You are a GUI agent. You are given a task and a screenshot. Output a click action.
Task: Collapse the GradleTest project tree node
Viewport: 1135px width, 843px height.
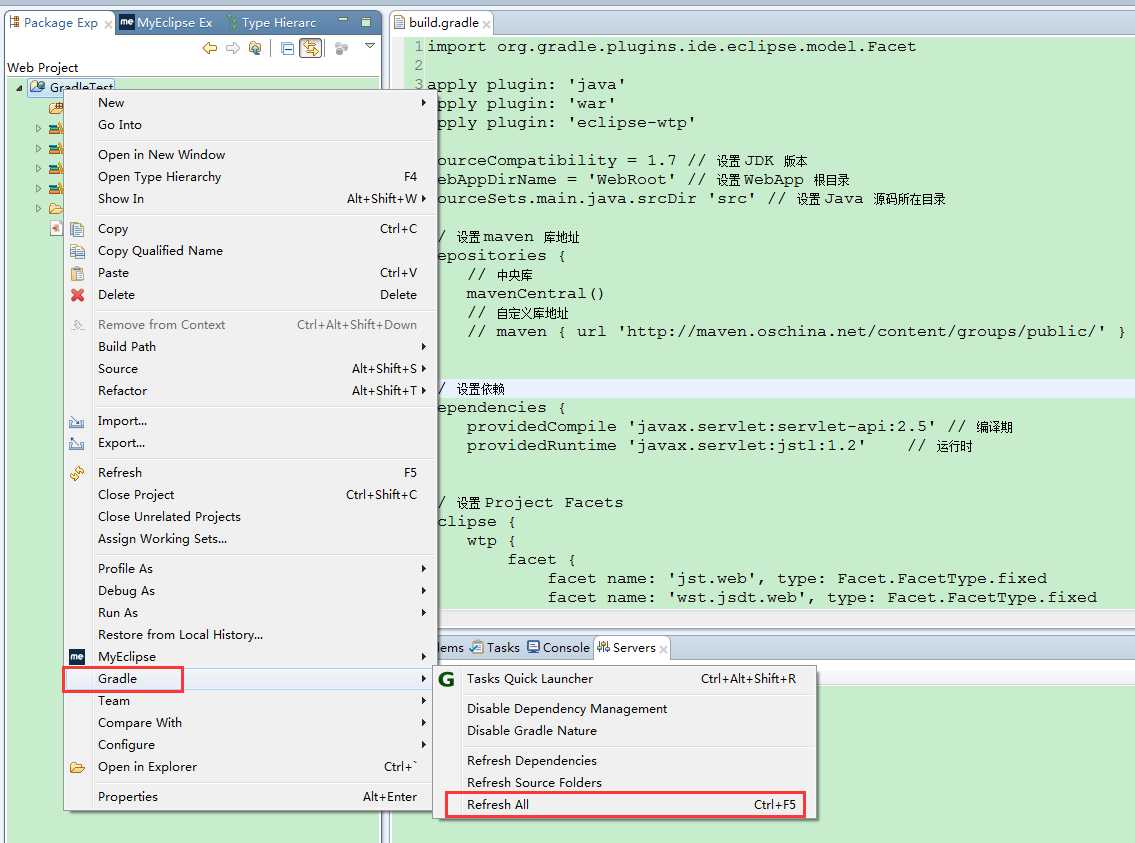(19, 88)
